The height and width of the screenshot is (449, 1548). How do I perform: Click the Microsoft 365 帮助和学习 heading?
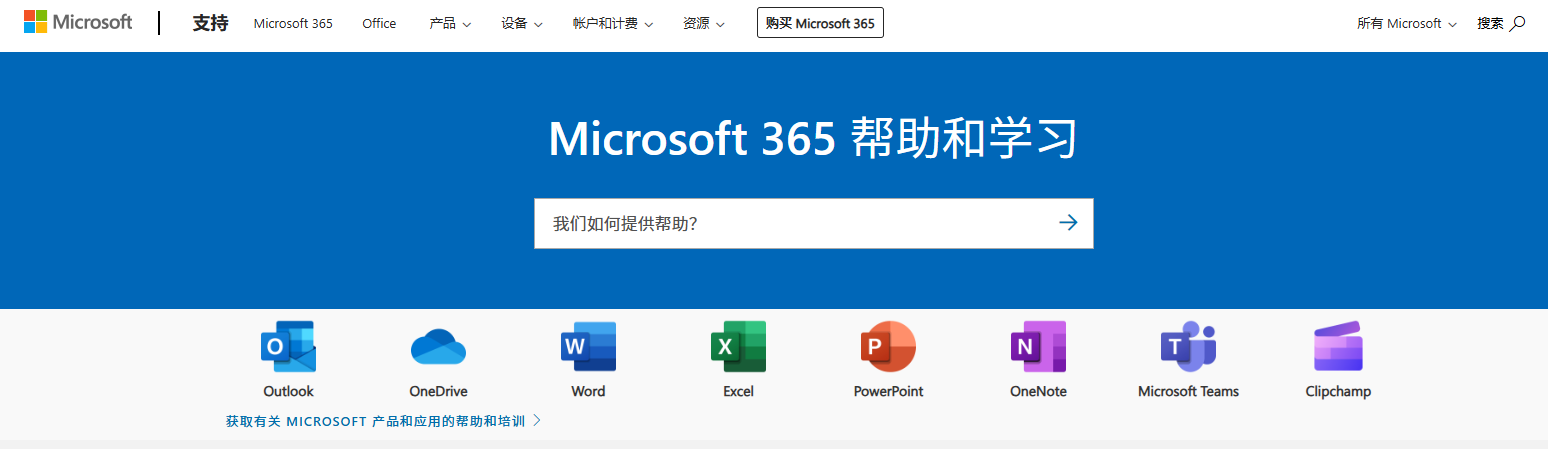(x=814, y=138)
